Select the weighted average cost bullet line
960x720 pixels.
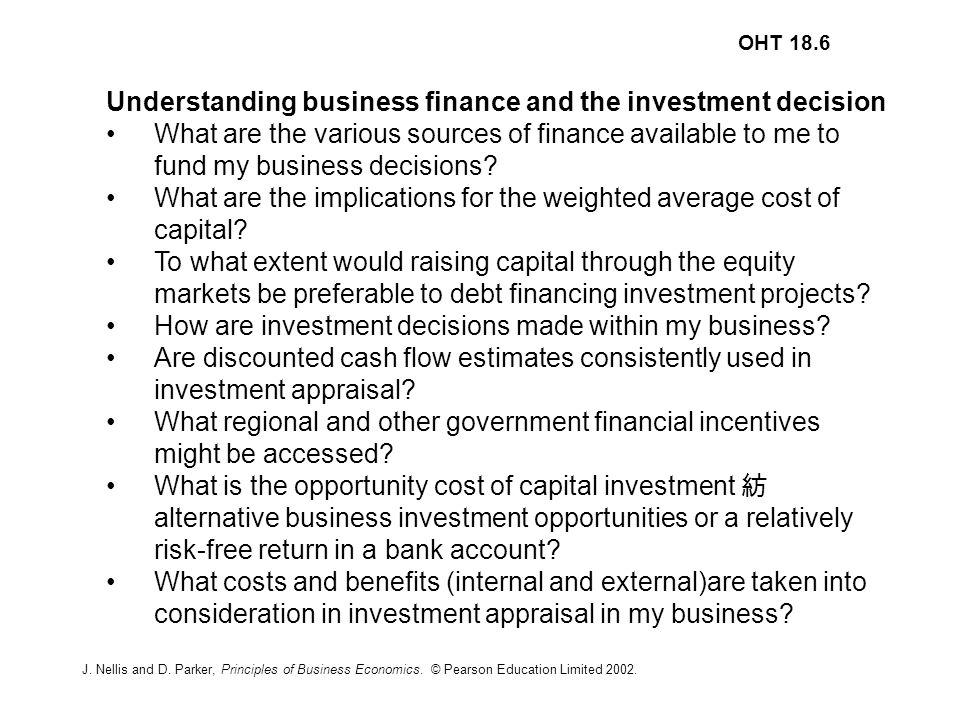[497, 198]
